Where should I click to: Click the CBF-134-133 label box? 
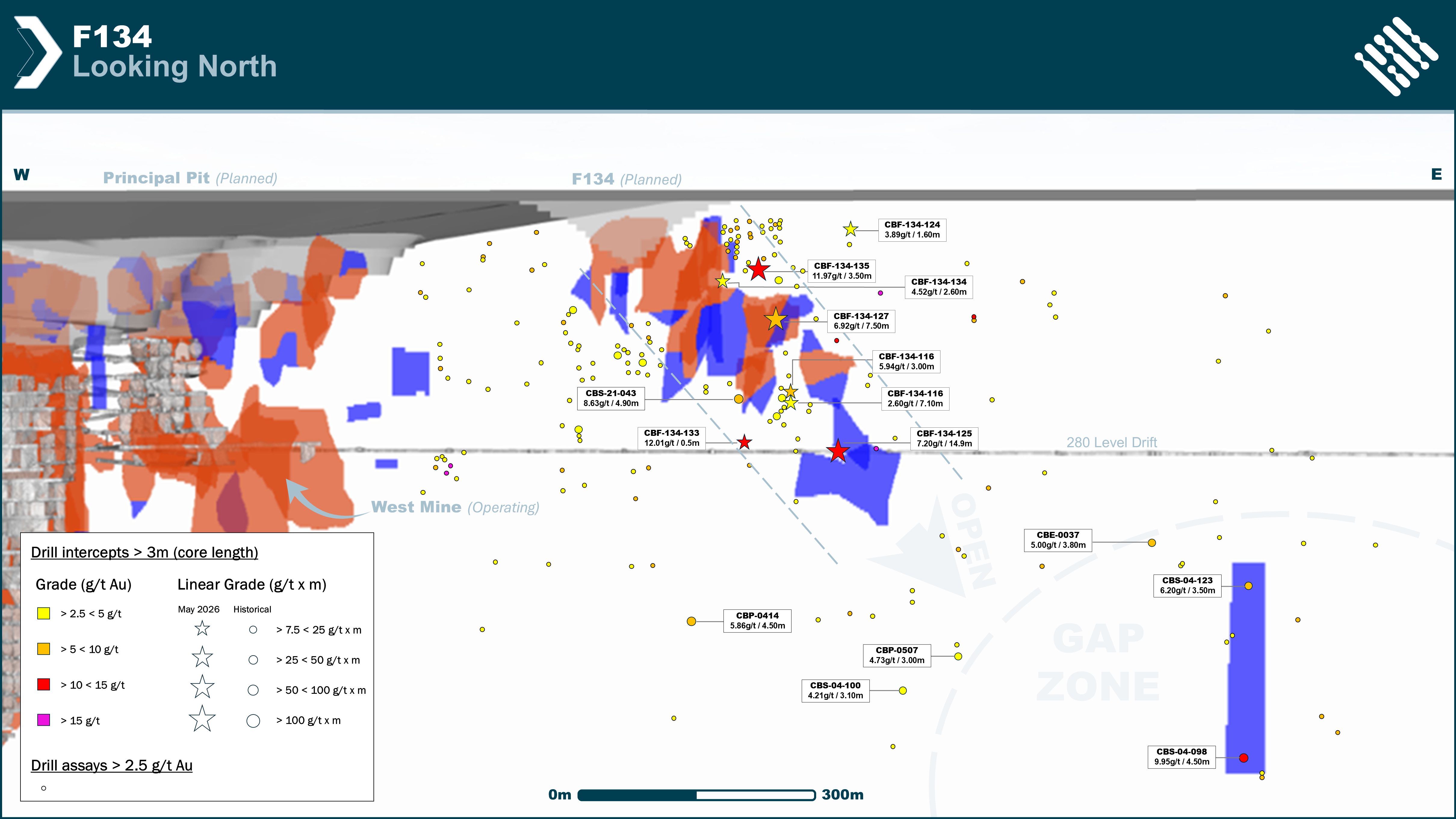coord(671,438)
